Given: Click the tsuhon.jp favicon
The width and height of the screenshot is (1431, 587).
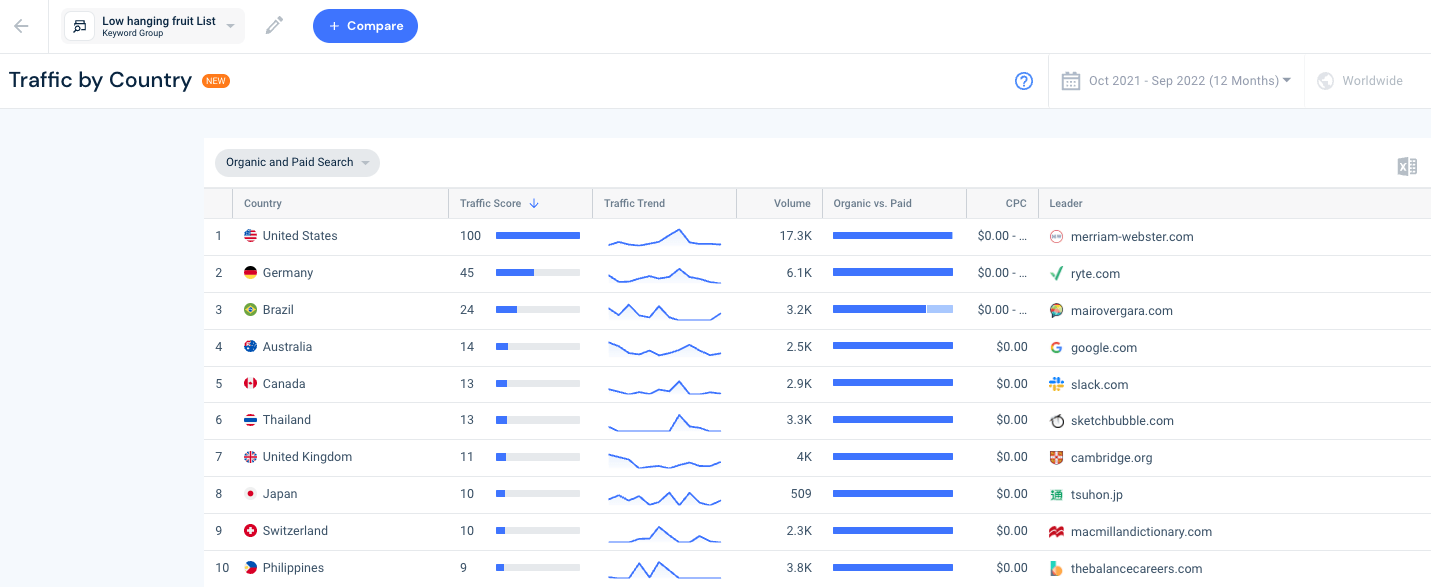Looking at the screenshot, I should (1056, 495).
